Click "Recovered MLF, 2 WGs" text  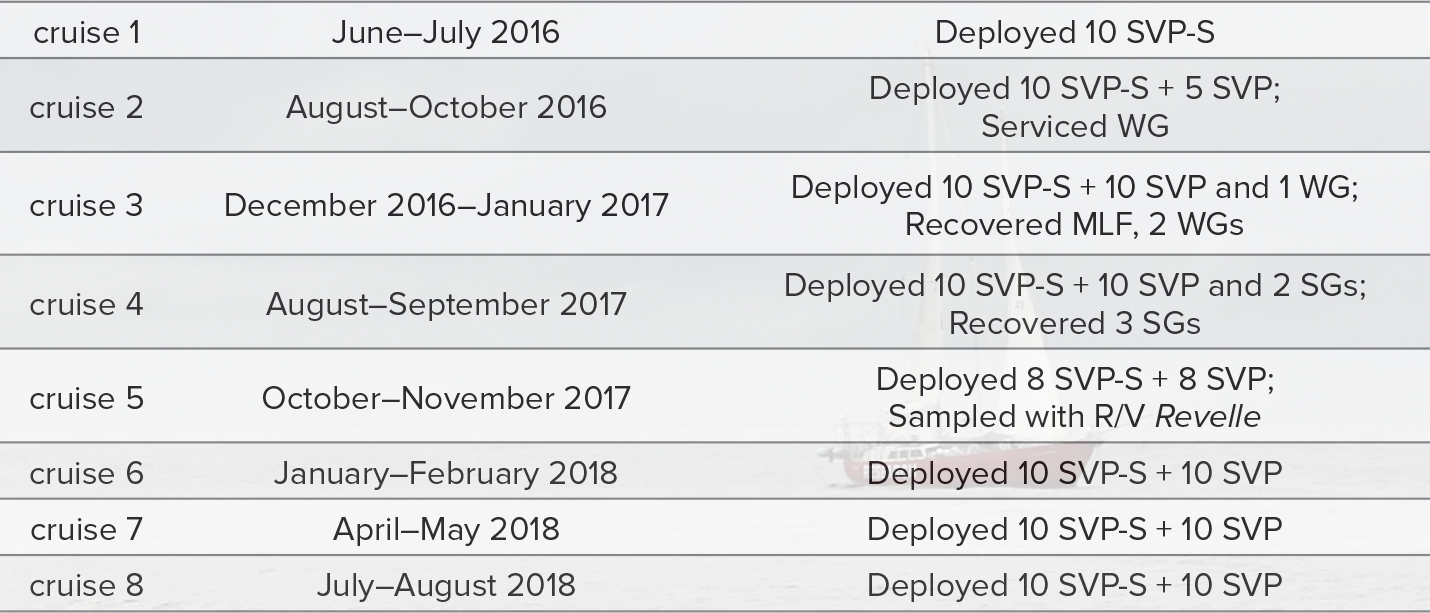[x=1075, y=224]
